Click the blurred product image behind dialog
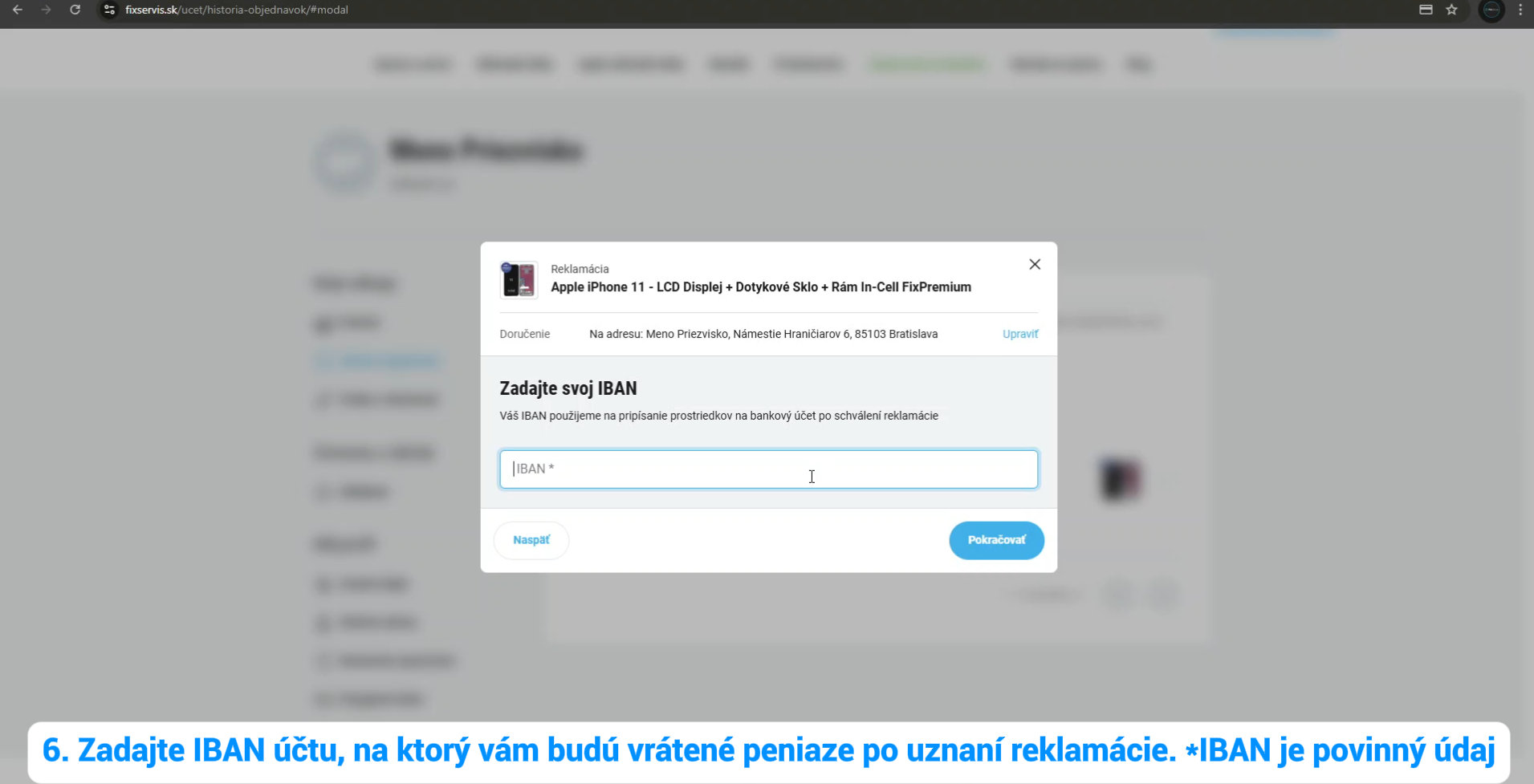This screenshot has height=784, width=1534. pyautogui.click(x=1120, y=480)
